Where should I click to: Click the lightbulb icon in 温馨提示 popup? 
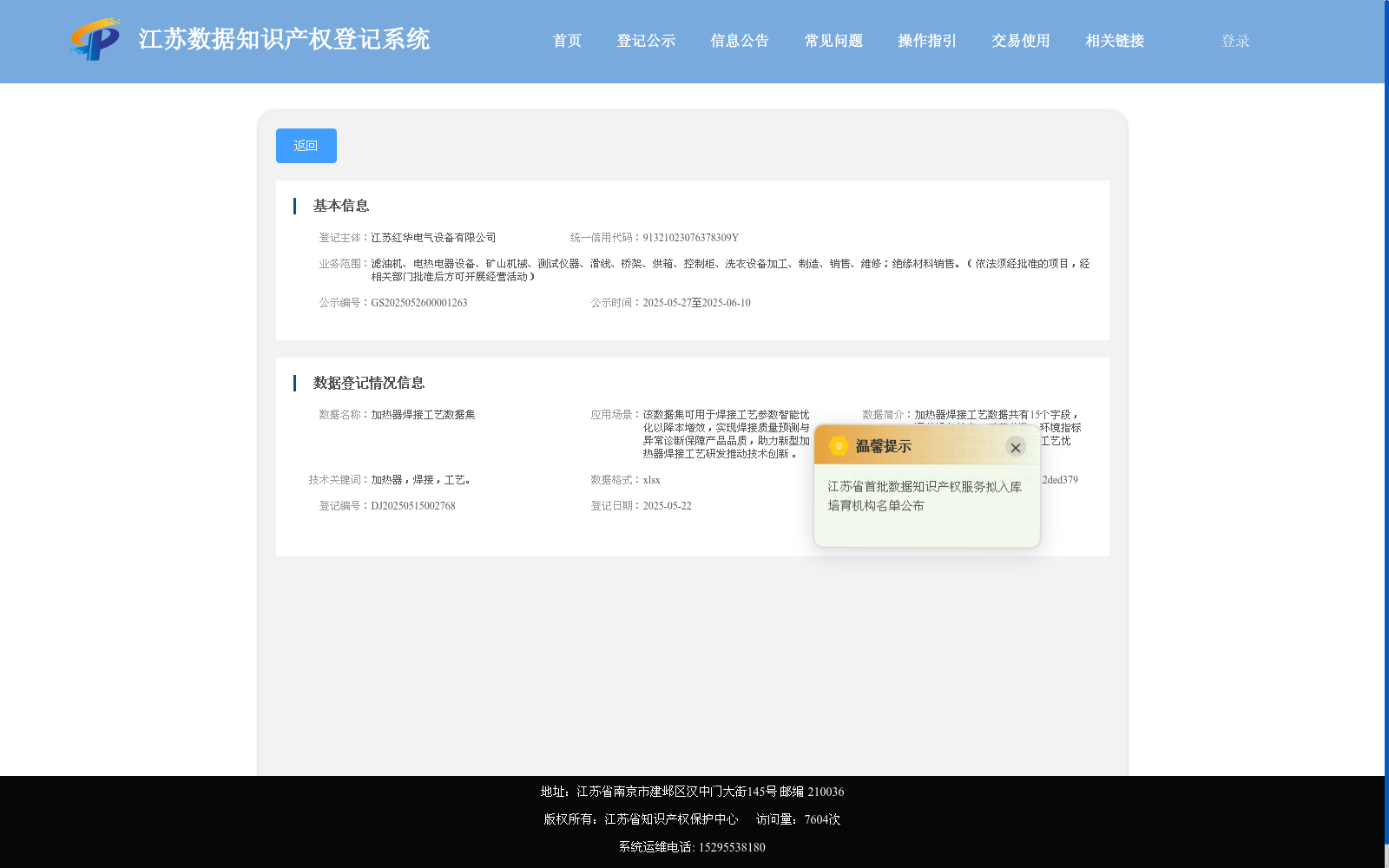839,446
